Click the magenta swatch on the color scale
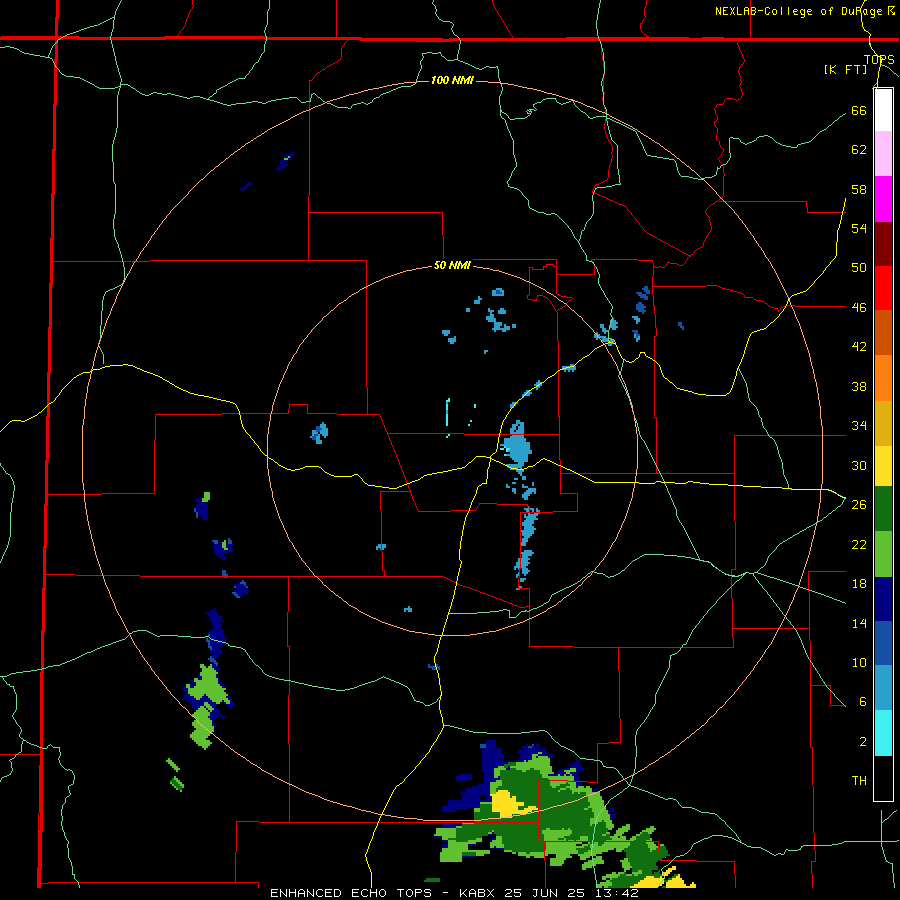The image size is (900, 900). pyautogui.click(x=883, y=199)
